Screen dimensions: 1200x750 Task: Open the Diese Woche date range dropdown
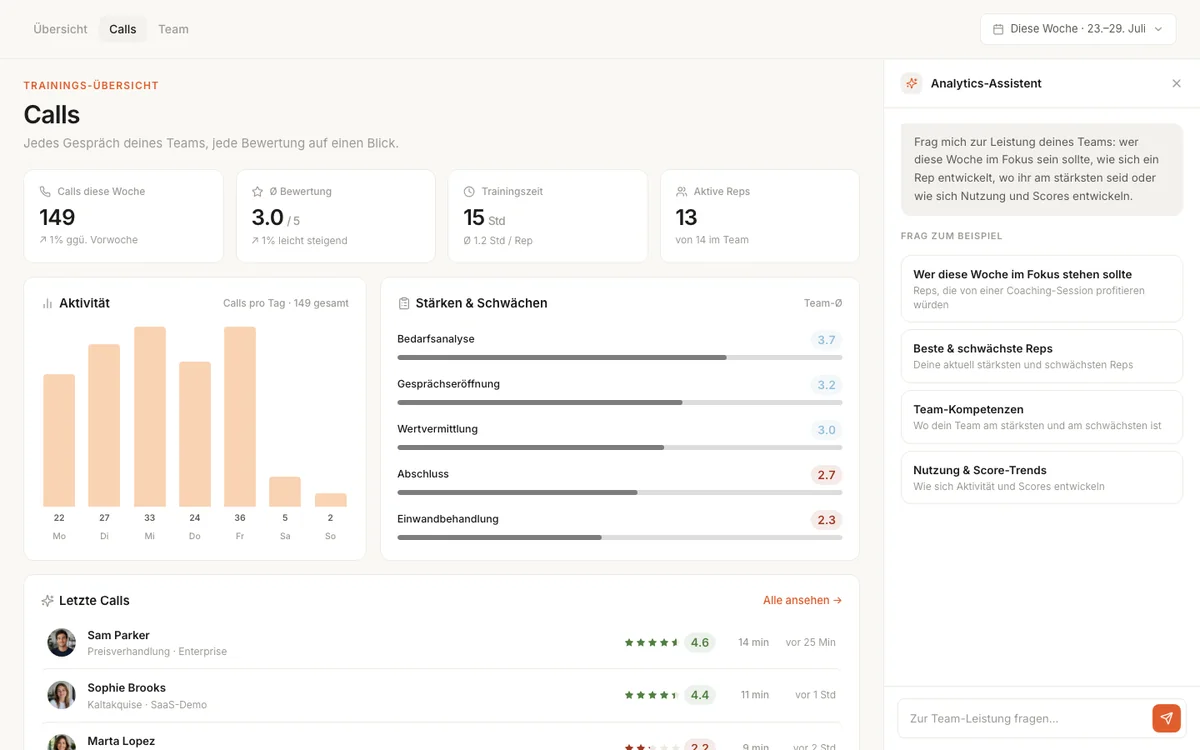1078,29
